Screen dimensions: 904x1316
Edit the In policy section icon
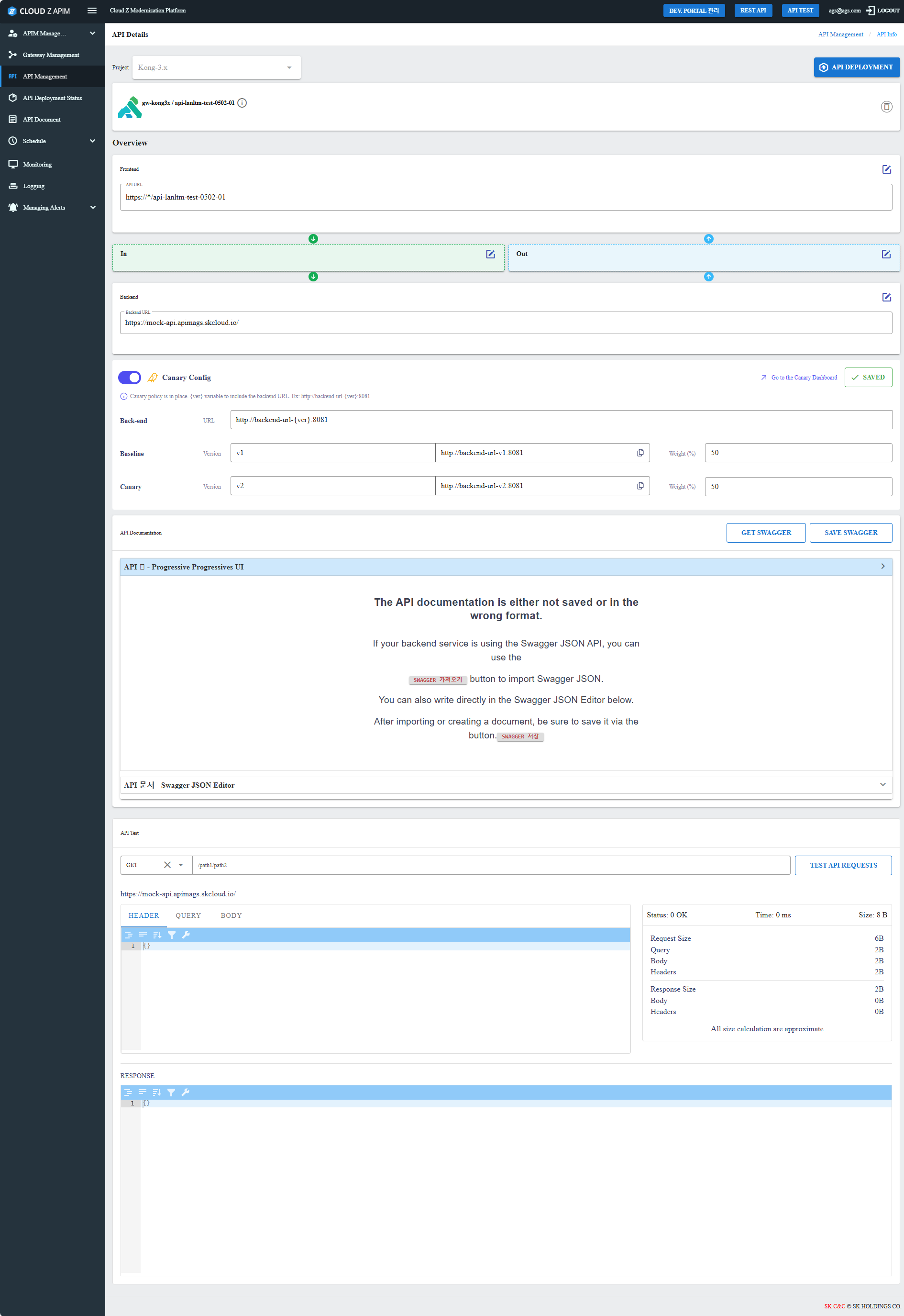(x=491, y=254)
